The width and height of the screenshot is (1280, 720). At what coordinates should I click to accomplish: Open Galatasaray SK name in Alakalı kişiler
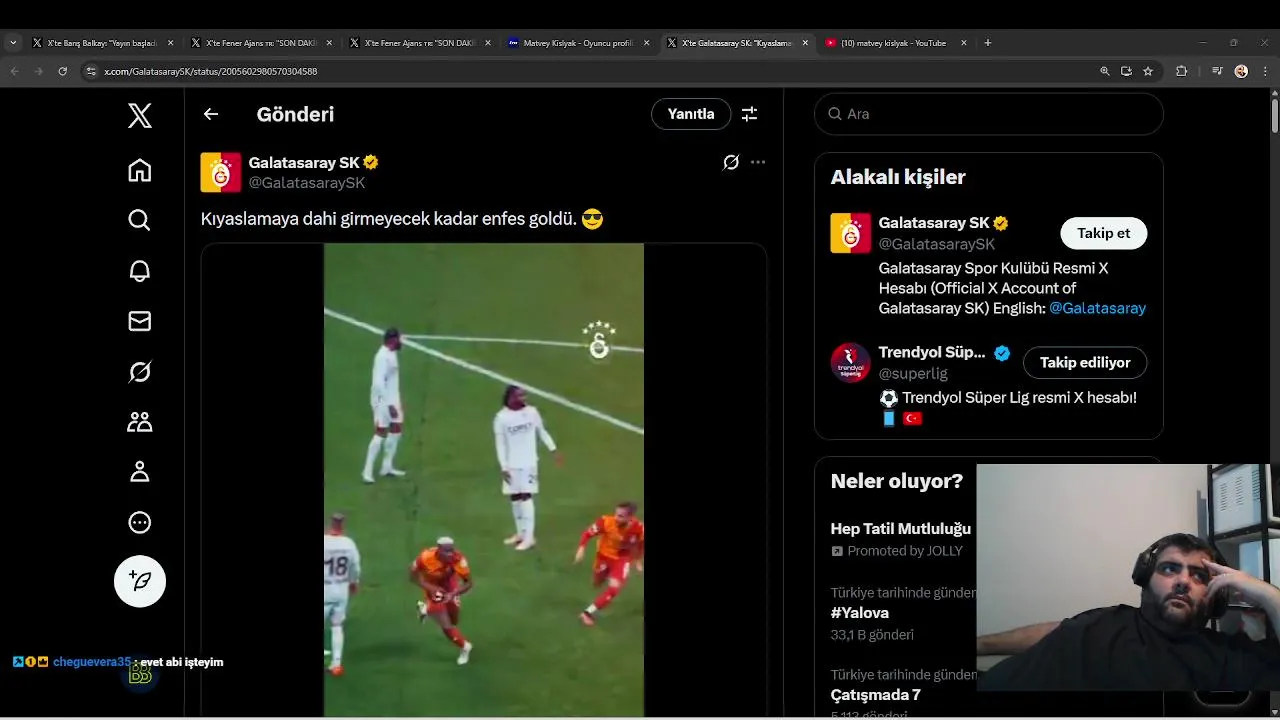pyautogui.click(x=934, y=223)
